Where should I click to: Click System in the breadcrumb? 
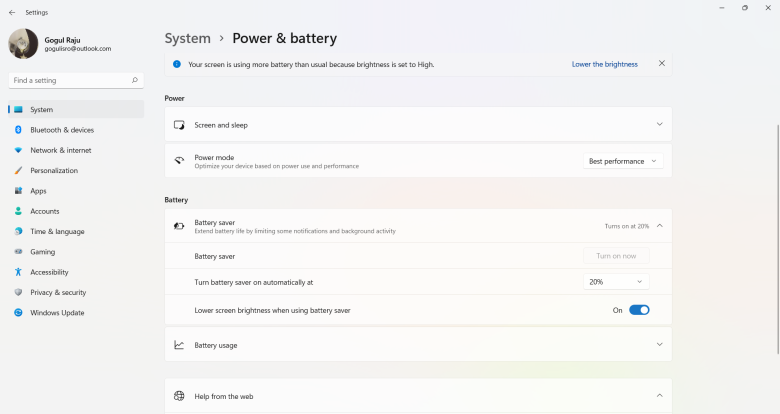[x=187, y=38]
